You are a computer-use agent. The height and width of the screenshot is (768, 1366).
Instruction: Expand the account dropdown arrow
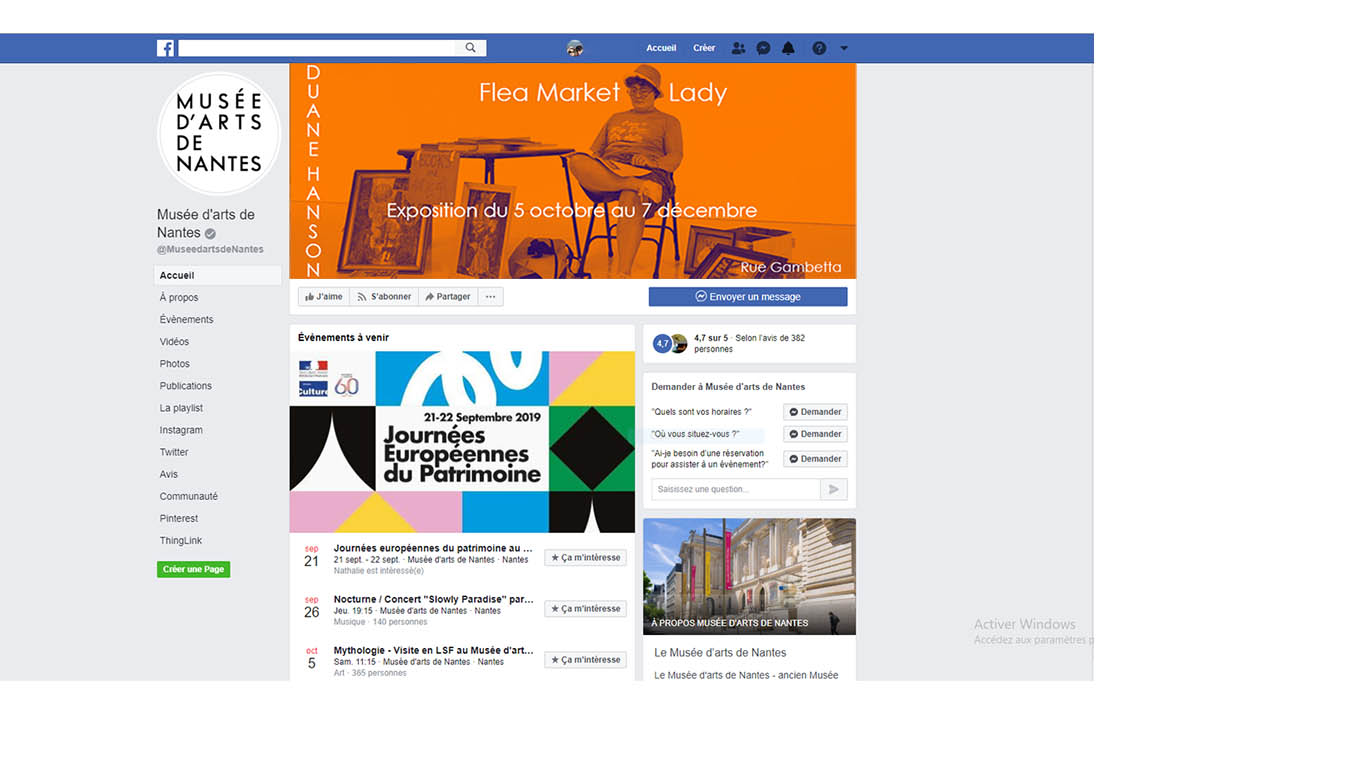point(844,48)
